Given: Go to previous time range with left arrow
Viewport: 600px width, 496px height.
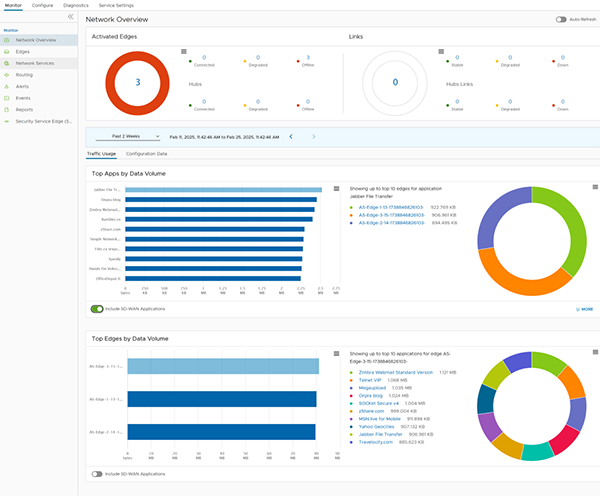Looking at the screenshot, I should pyautogui.click(x=290, y=136).
